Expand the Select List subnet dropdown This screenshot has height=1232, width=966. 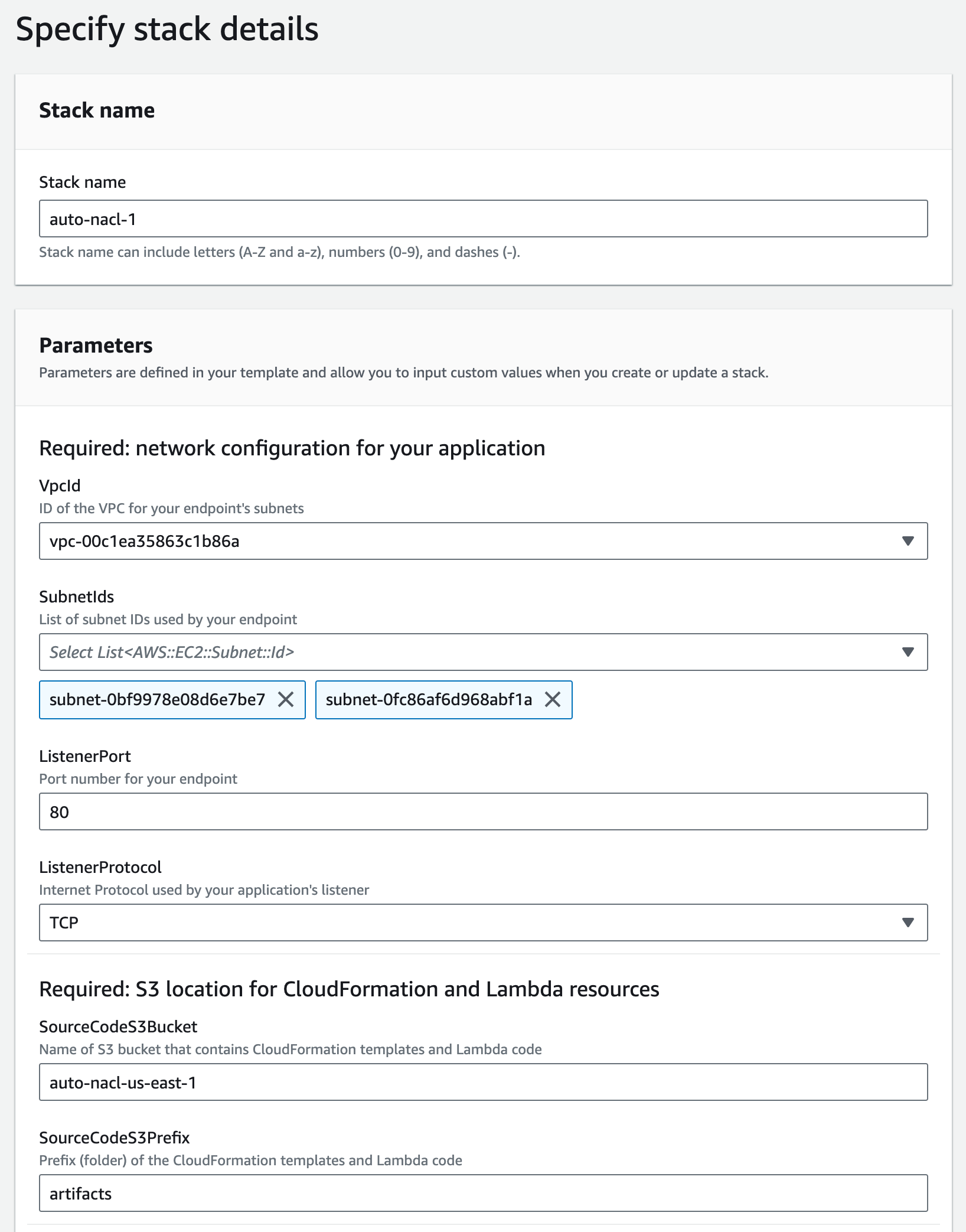[472, 652]
